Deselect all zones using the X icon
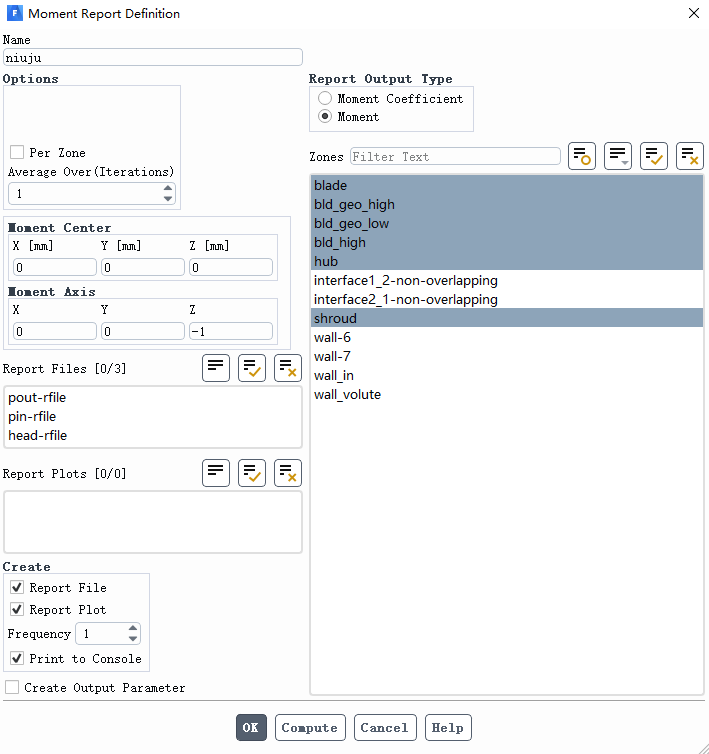This screenshot has height=754, width=709. coord(690,156)
